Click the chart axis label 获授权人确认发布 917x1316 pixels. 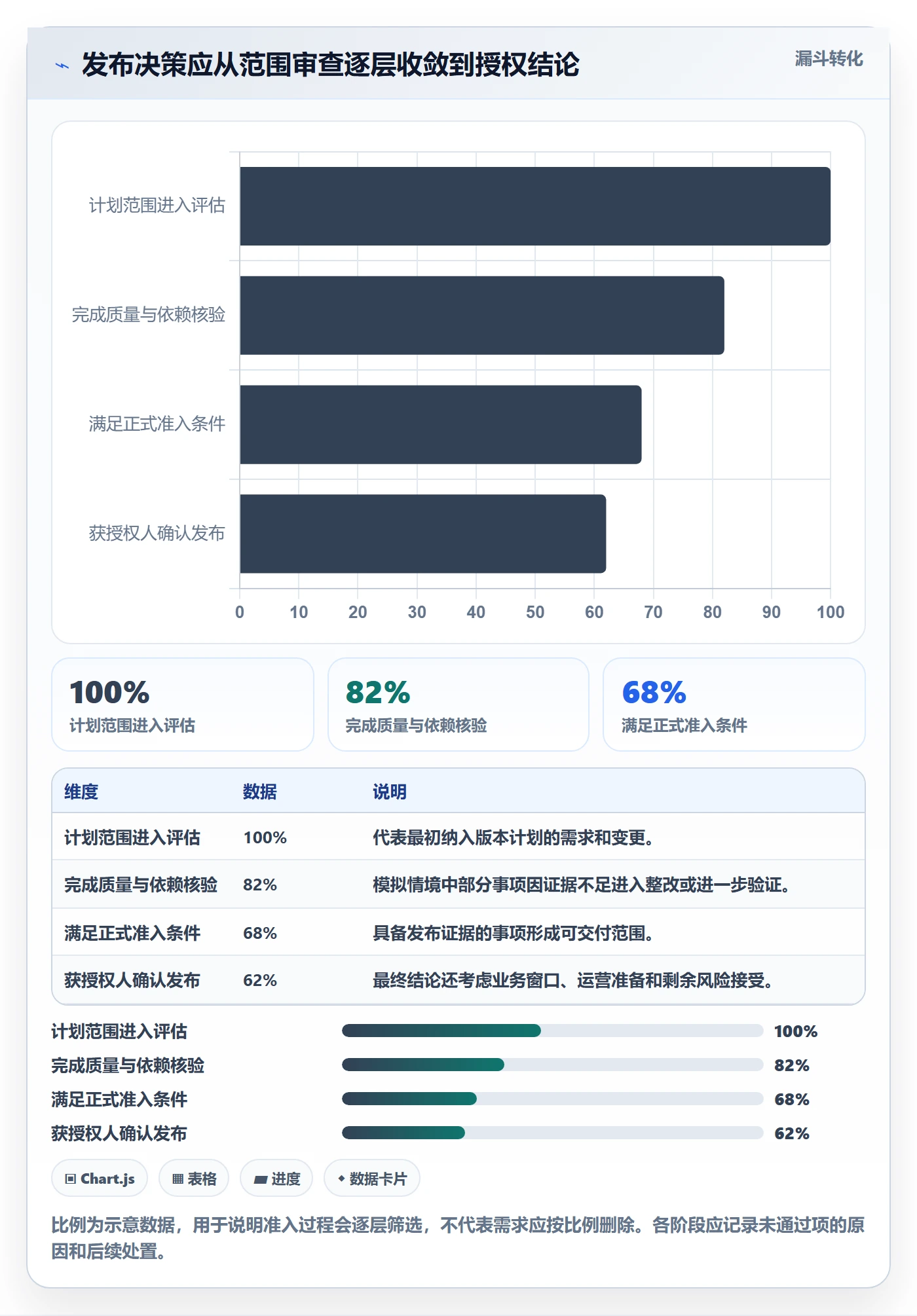tap(157, 534)
